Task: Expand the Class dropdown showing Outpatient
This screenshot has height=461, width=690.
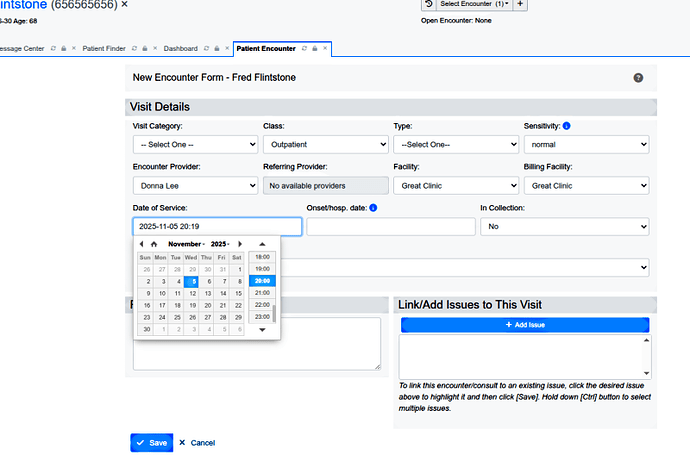Action: coord(325,144)
